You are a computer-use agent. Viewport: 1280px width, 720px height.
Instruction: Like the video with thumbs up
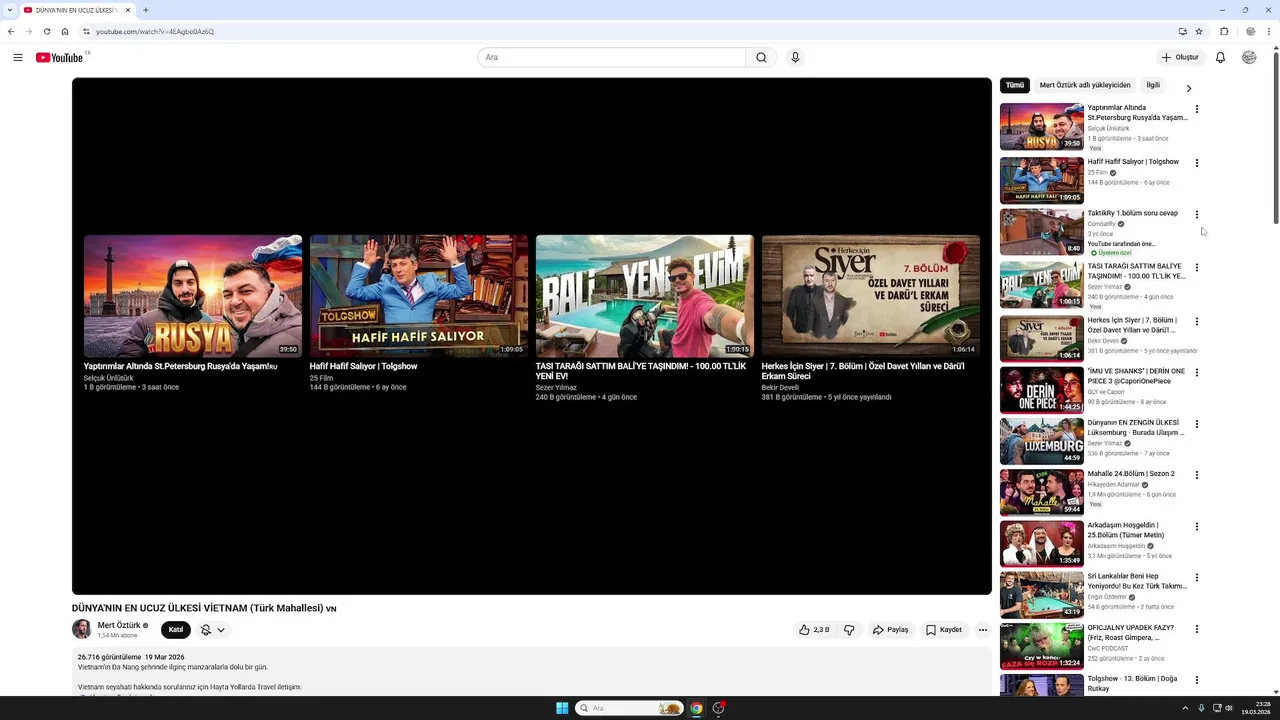(814, 630)
